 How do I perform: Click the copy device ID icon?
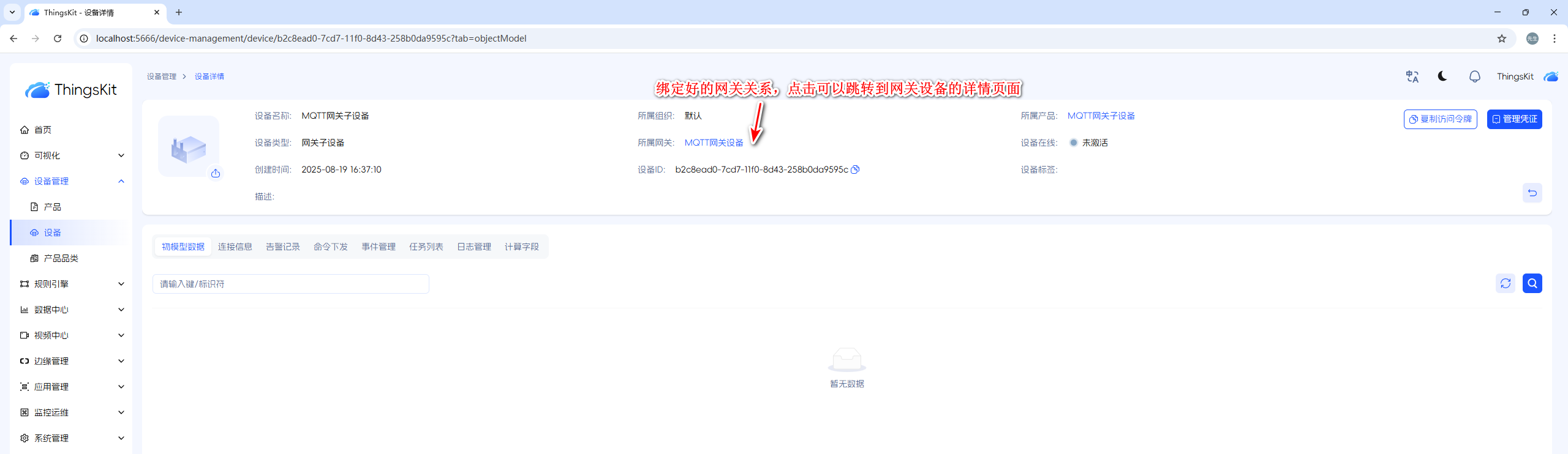[856, 169]
